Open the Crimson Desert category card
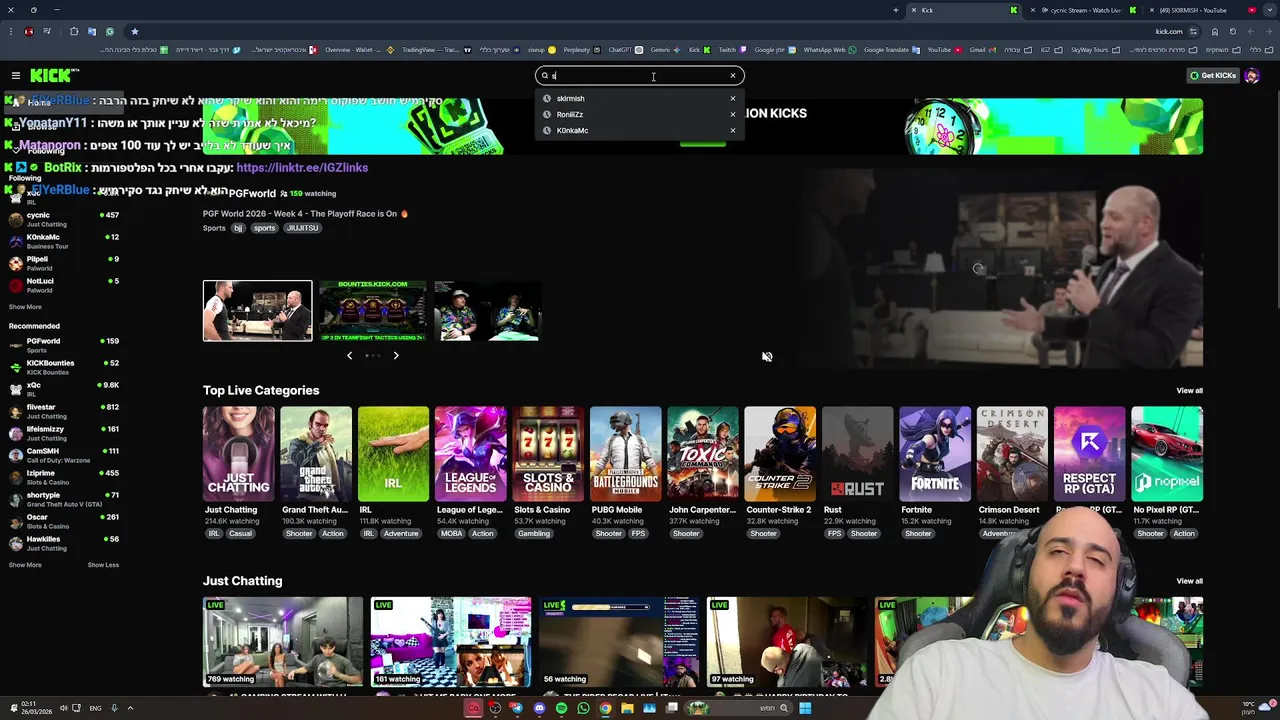The image size is (1280, 720). 1012,453
